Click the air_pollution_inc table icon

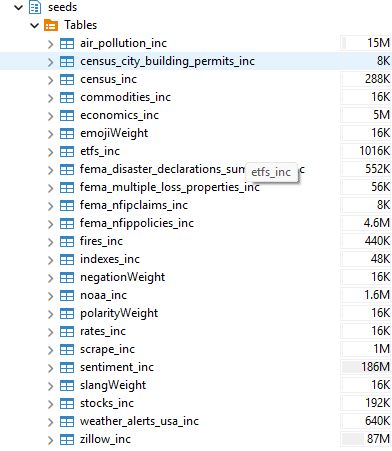click(x=67, y=43)
